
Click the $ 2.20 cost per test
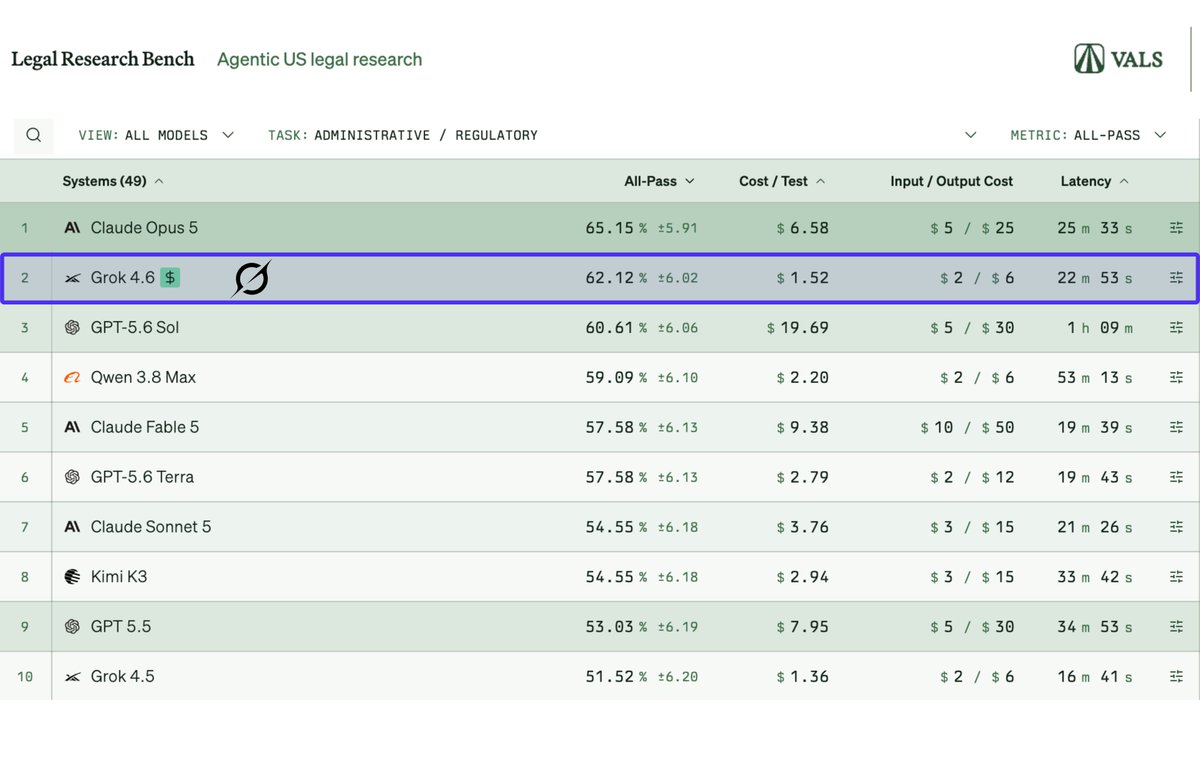click(x=803, y=378)
